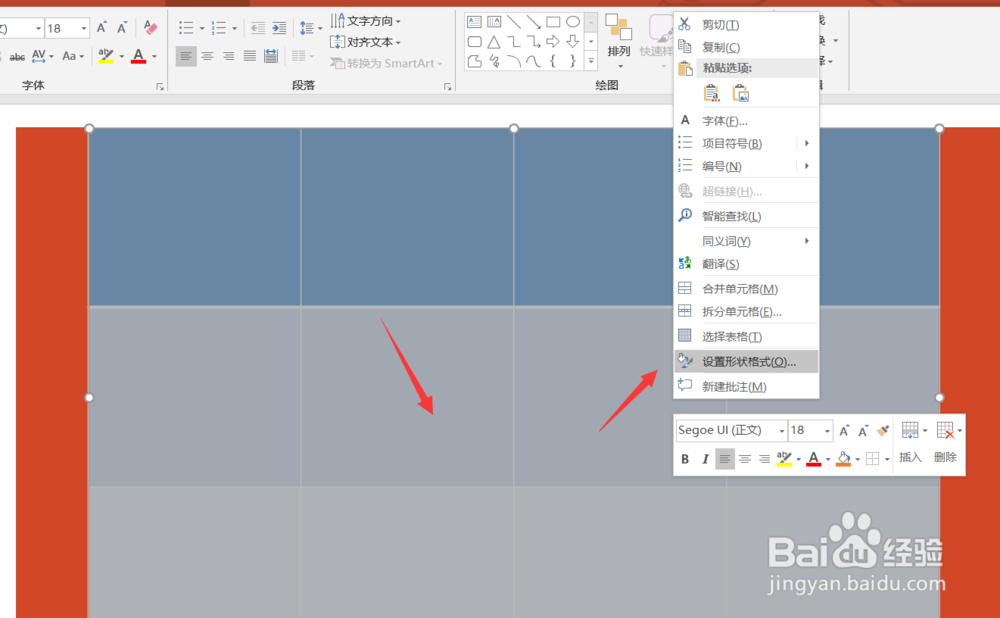Select the oval shape in gallery
This screenshot has width=1000, height=618.
tap(573, 22)
